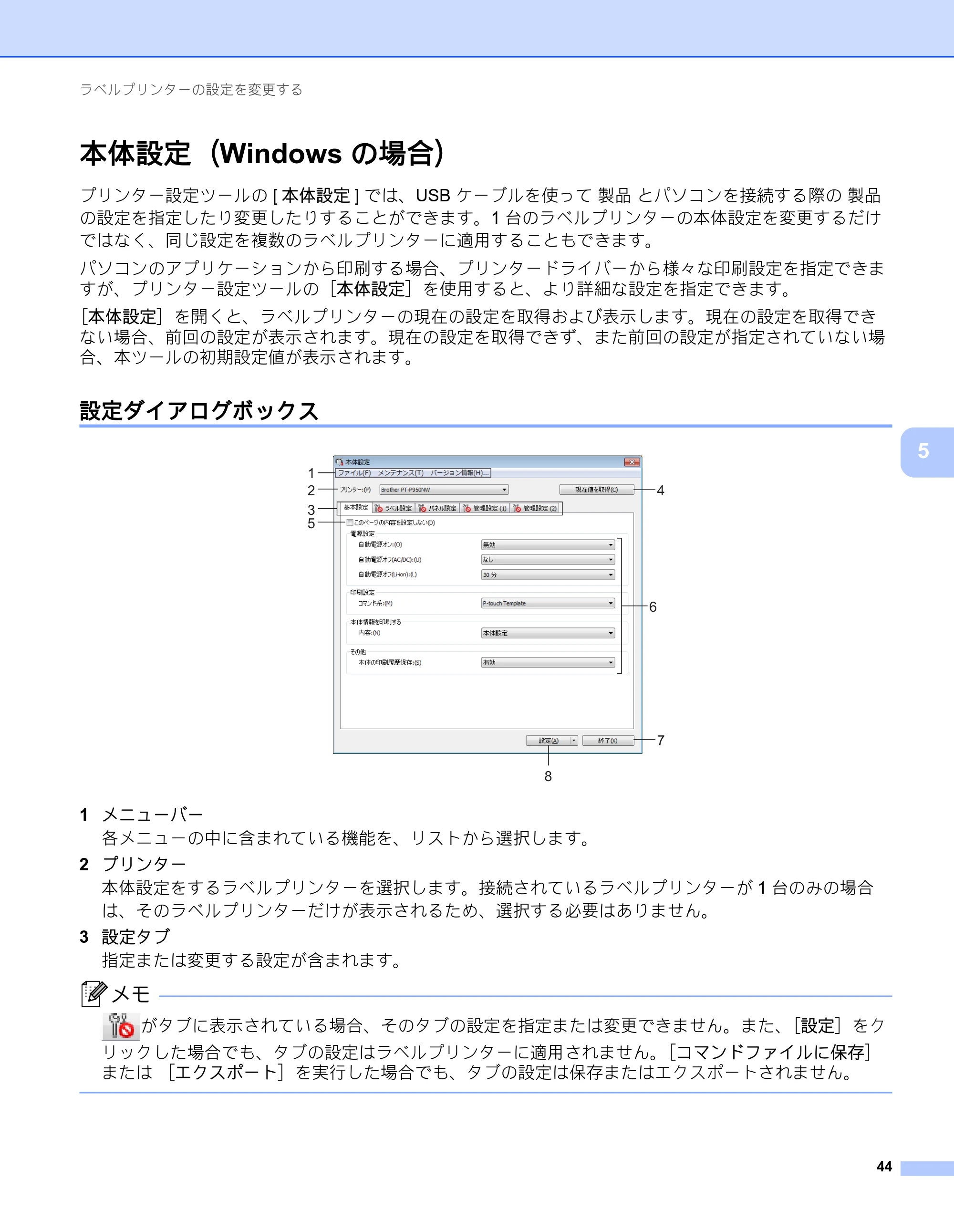This screenshot has width=954, height=1232.
Task: Open コマンド系 dropdown showing P-touch Template
Action: click(x=548, y=604)
